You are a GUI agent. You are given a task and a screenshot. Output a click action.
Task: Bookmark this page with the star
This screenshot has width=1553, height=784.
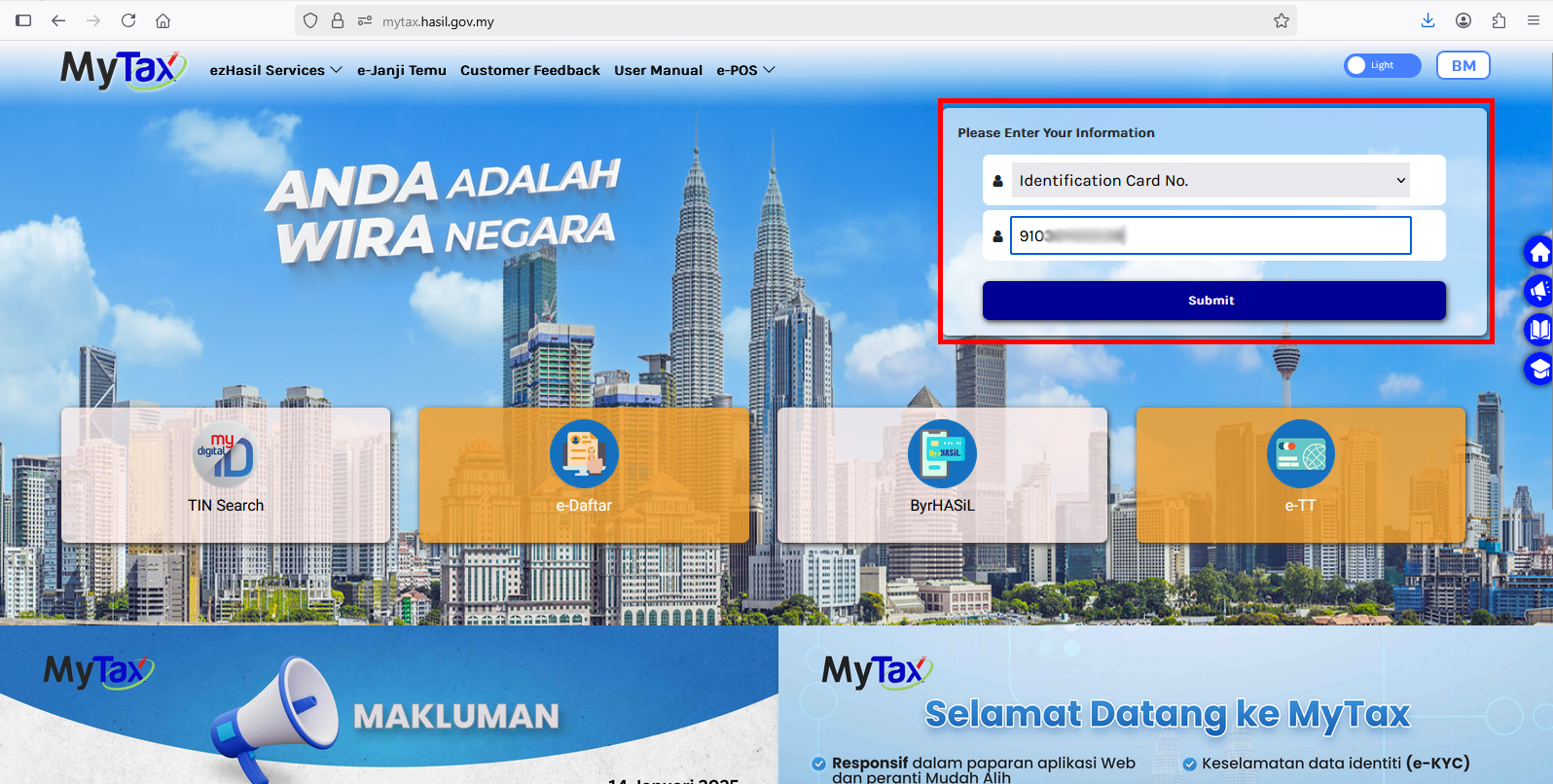1282,20
